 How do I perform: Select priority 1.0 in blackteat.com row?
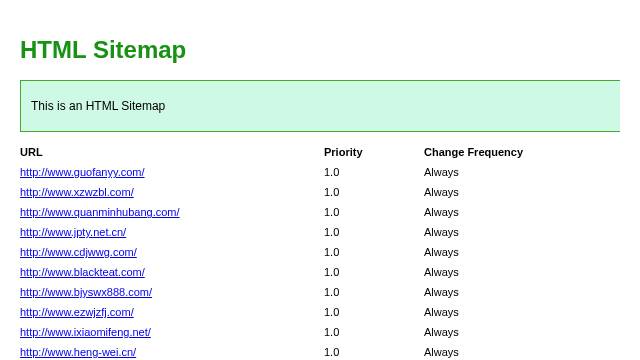pyautogui.click(x=331, y=272)
